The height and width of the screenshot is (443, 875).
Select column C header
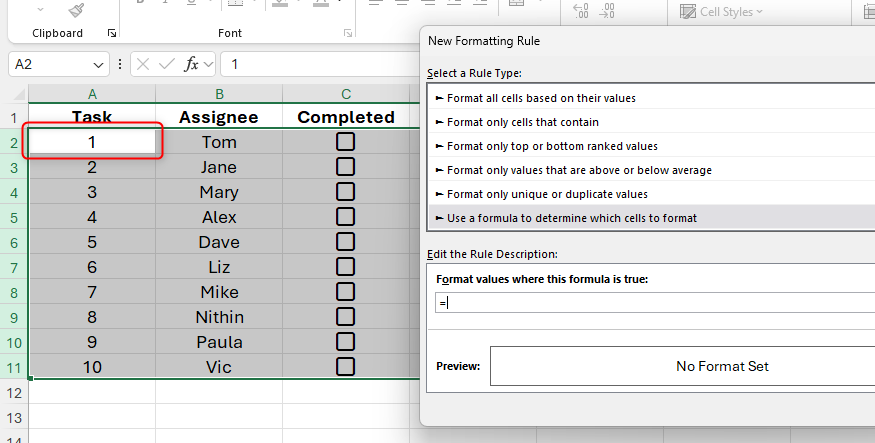pyautogui.click(x=346, y=94)
